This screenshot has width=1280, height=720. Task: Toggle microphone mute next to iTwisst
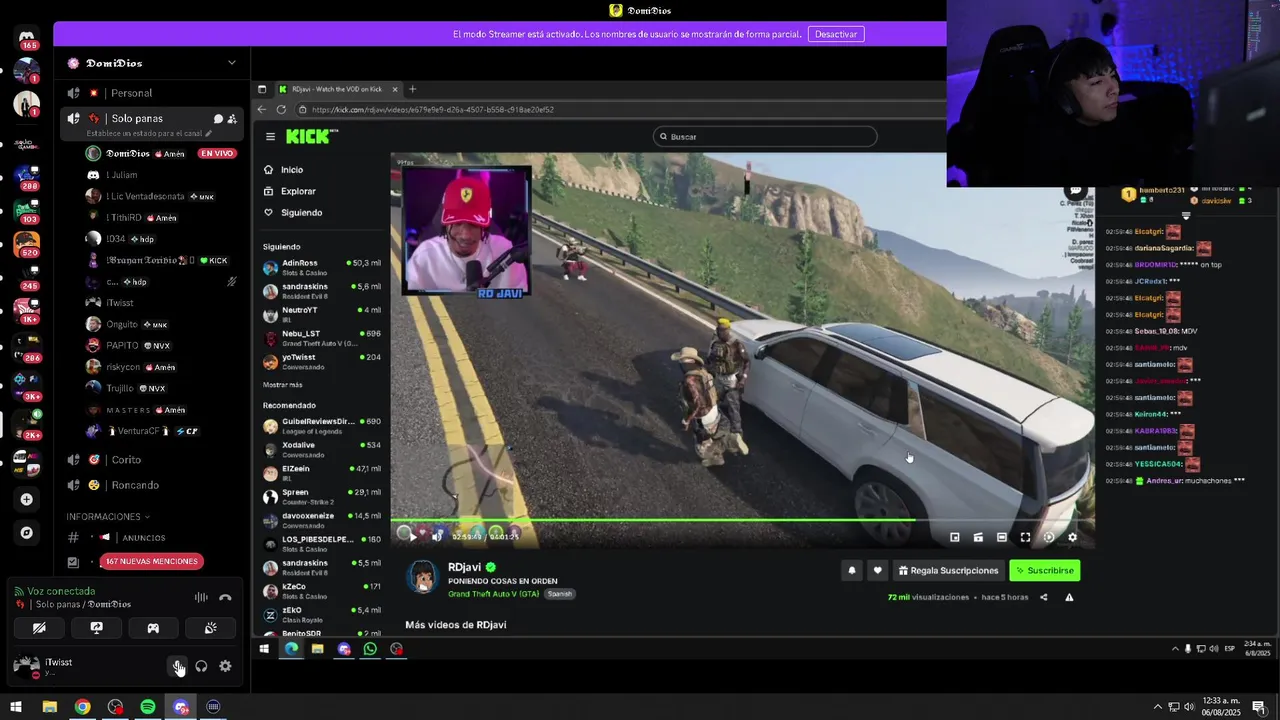click(x=177, y=666)
